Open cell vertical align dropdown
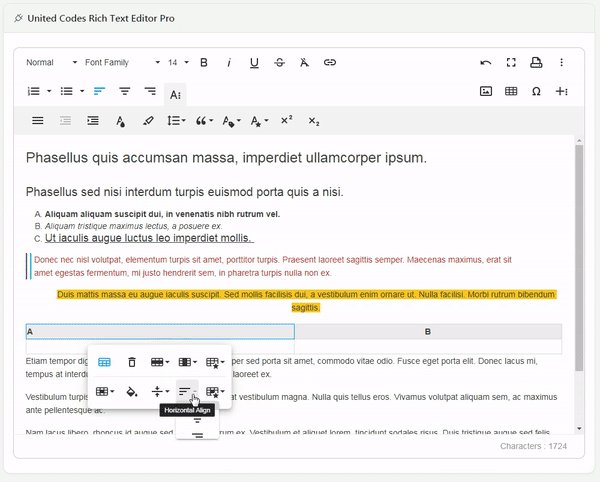 (x=160, y=391)
